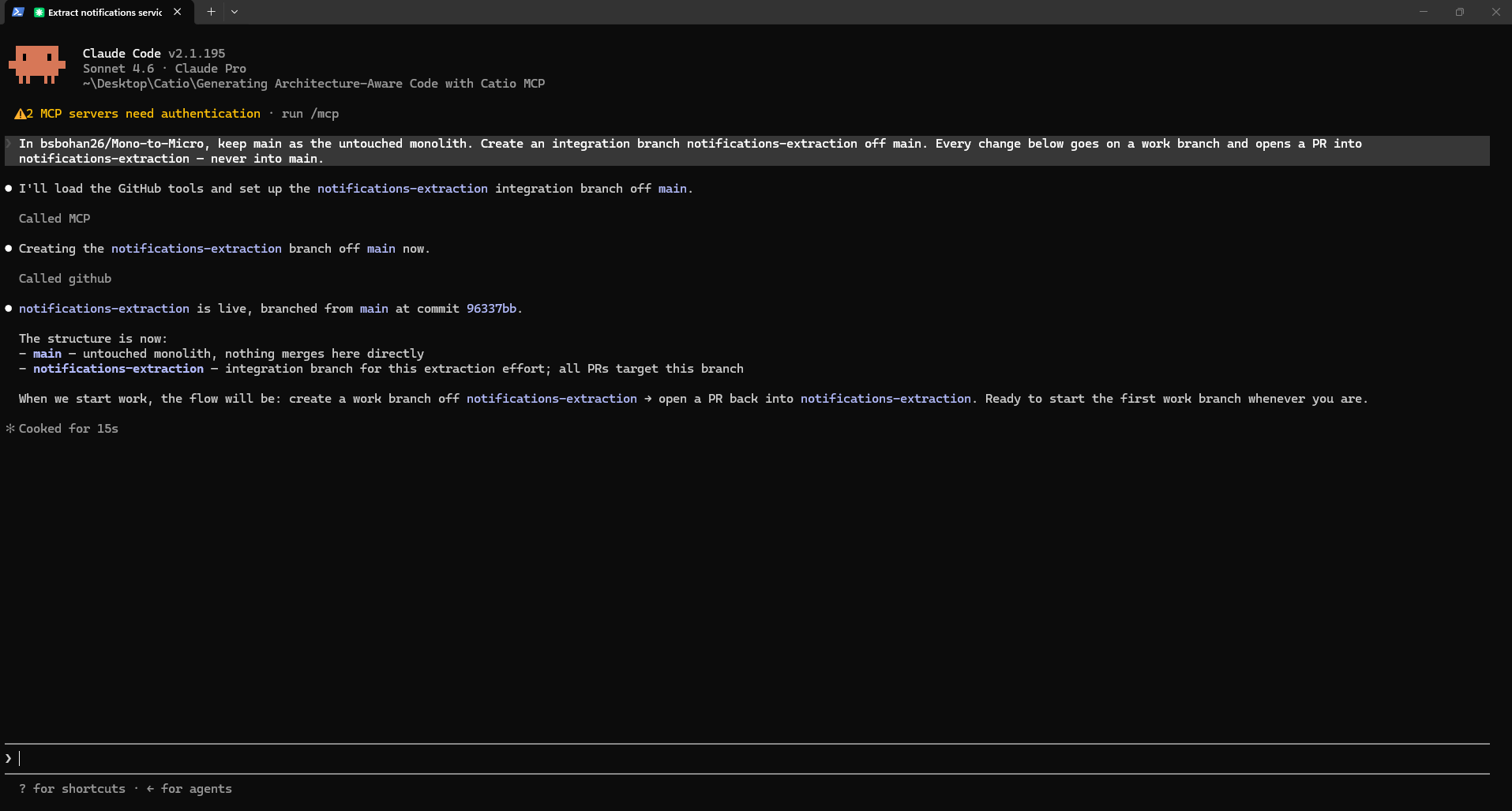1512x811 pixels.
Task: Click '2 MCP servers need authentication' warning
Action: (144, 114)
